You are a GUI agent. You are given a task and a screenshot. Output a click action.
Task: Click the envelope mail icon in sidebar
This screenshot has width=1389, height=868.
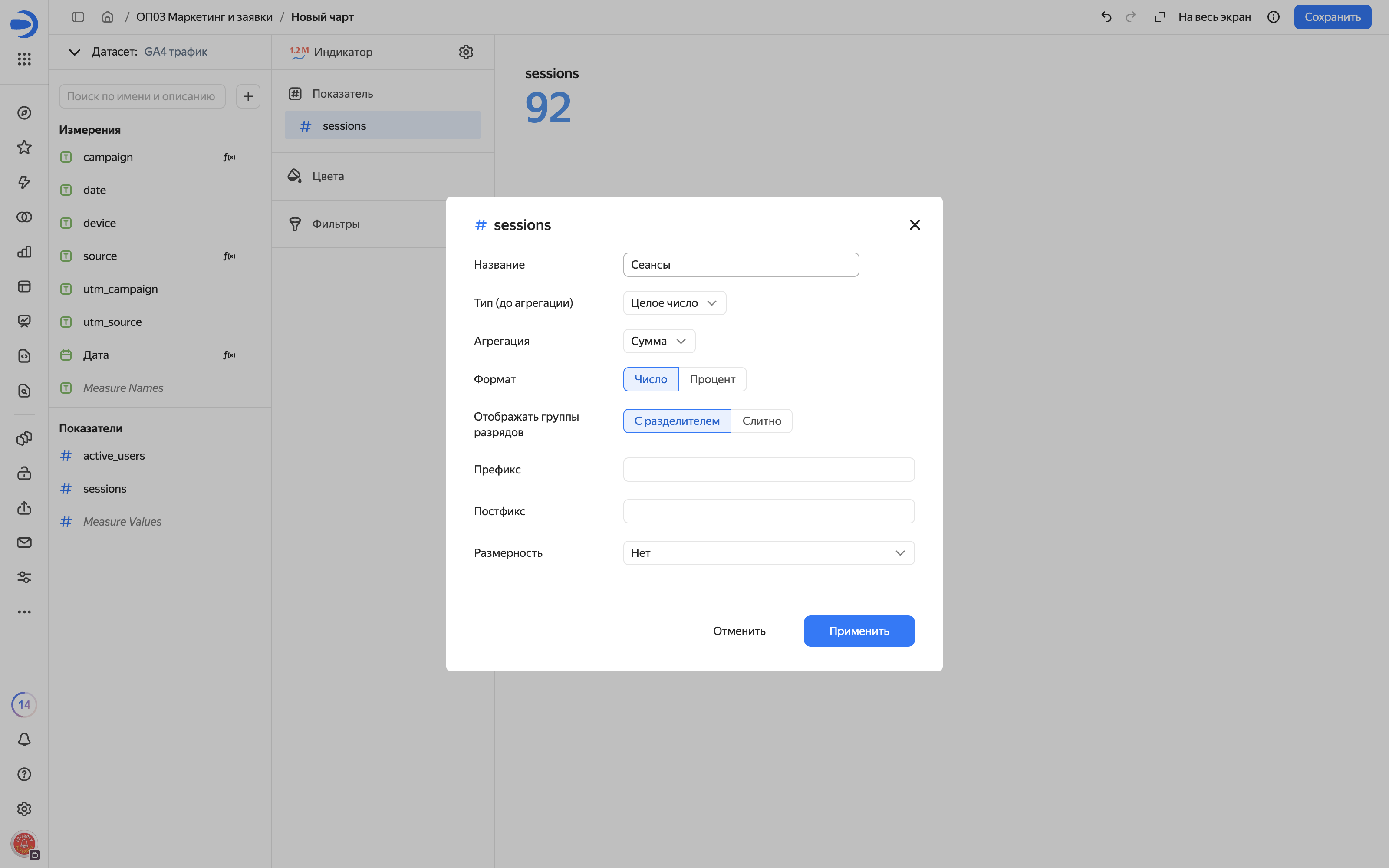[24, 542]
